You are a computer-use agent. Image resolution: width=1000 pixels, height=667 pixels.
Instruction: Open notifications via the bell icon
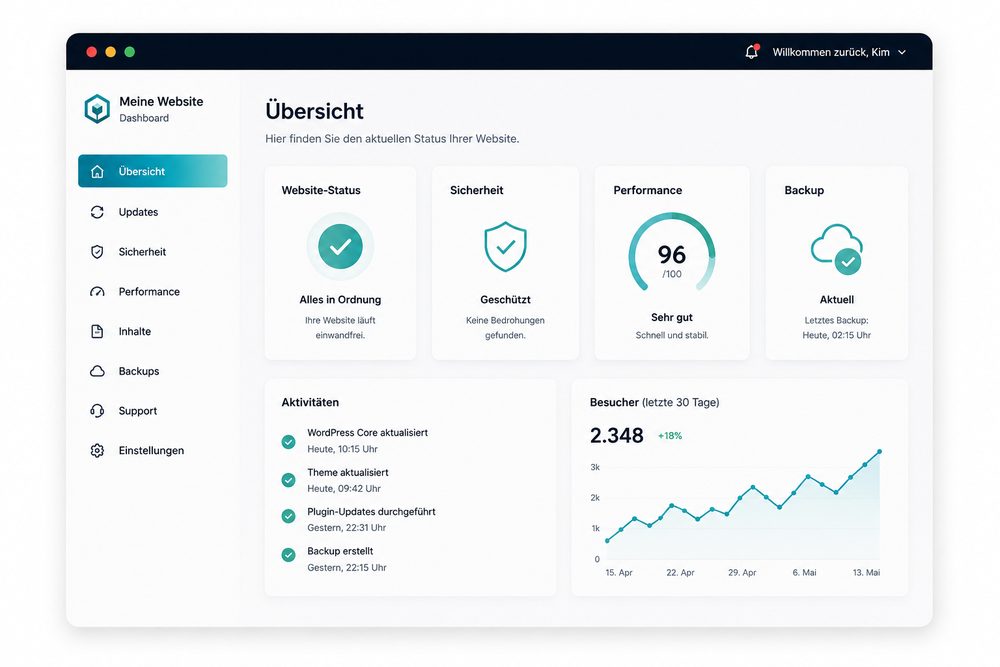point(752,52)
